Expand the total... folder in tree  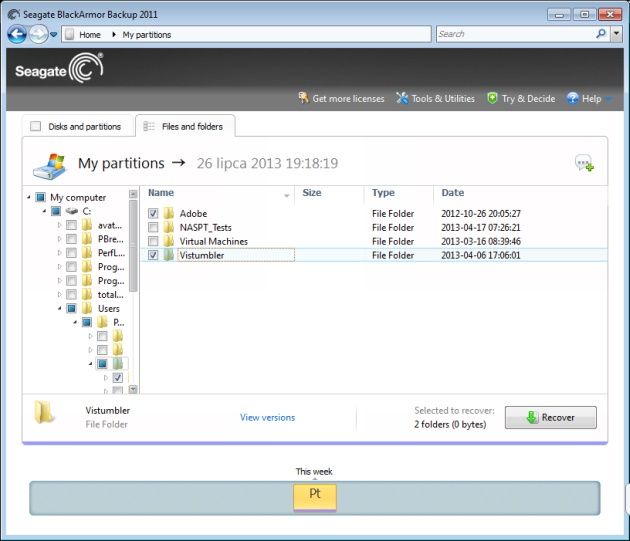[59, 295]
